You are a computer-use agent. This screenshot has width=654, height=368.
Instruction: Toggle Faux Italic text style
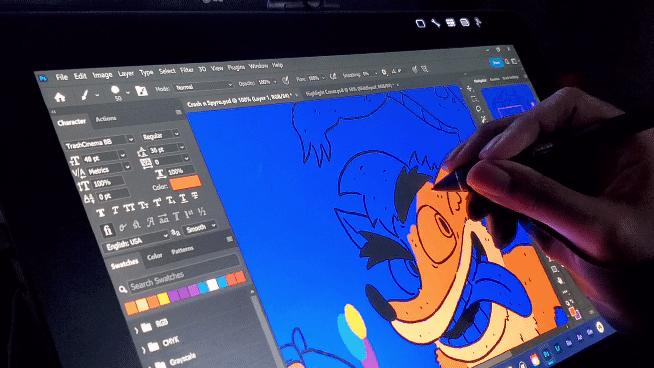(115, 210)
